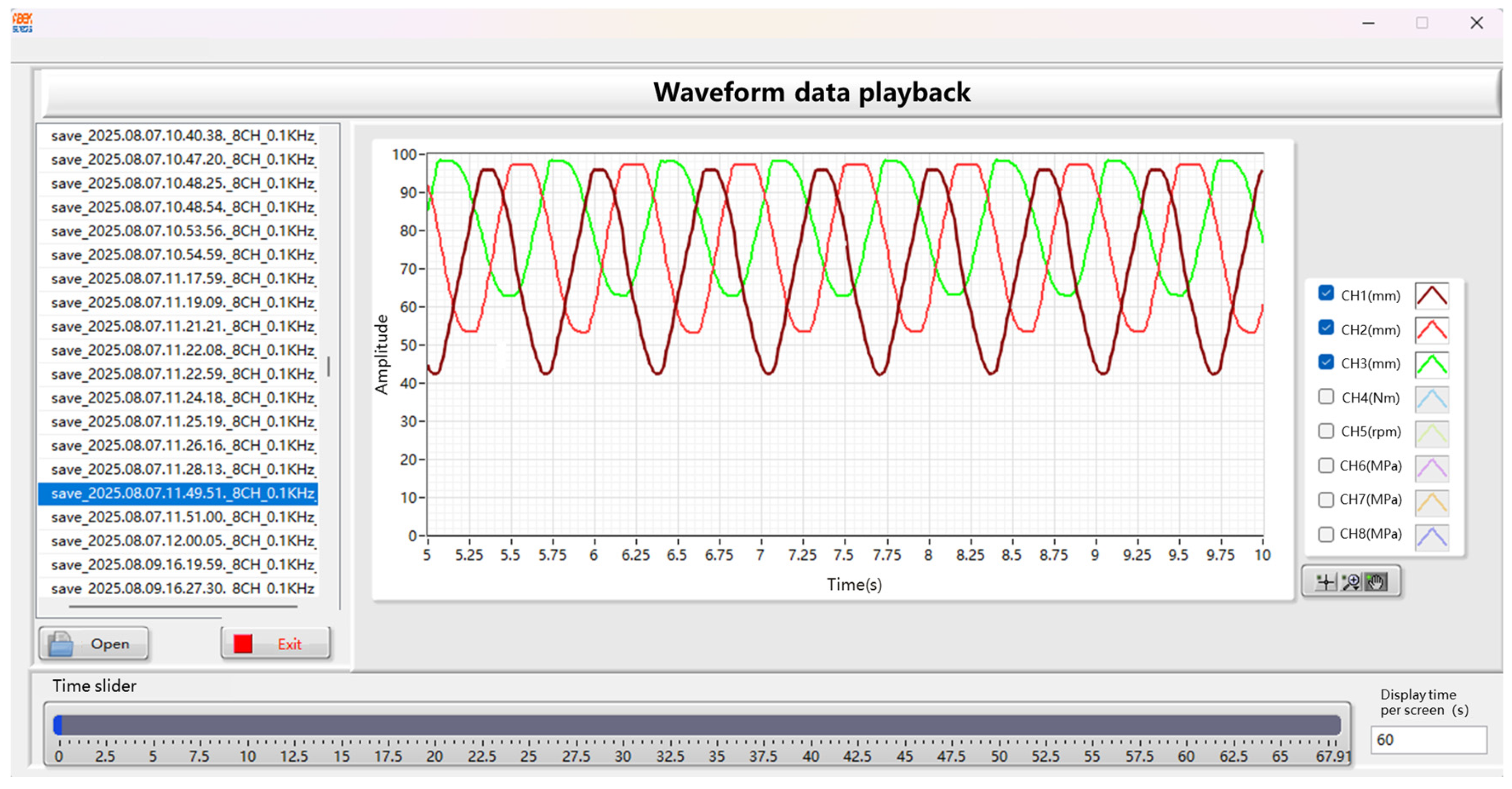The width and height of the screenshot is (1512, 789).
Task: Click the CH7(MPa) orange plot line icon
Action: pos(1432,502)
